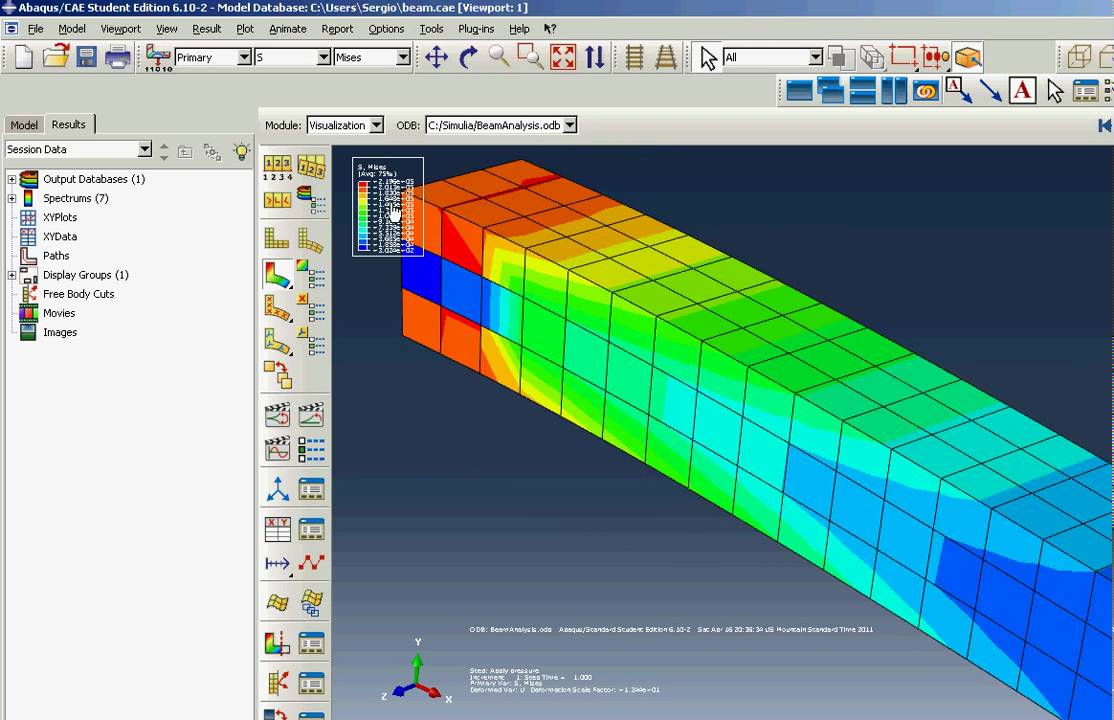Screen dimensions: 1114x720
Task: Select the Create Text annotation tool
Action: (x=1022, y=91)
